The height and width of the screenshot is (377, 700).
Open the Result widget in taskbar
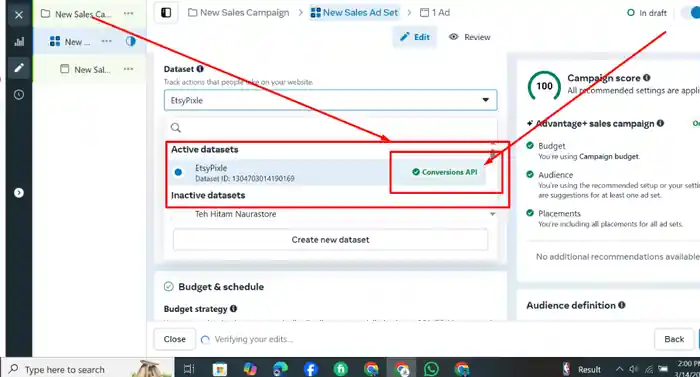(582, 369)
